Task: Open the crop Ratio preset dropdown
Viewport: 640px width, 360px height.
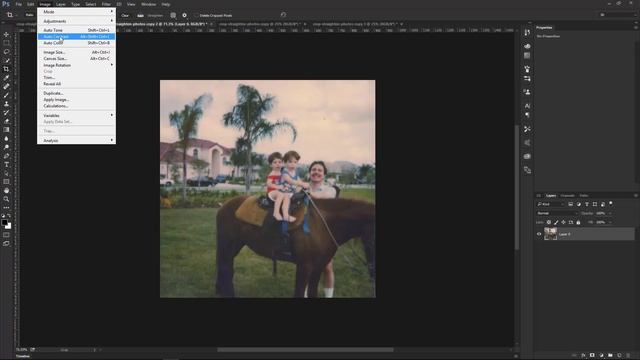Action: click(29, 15)
